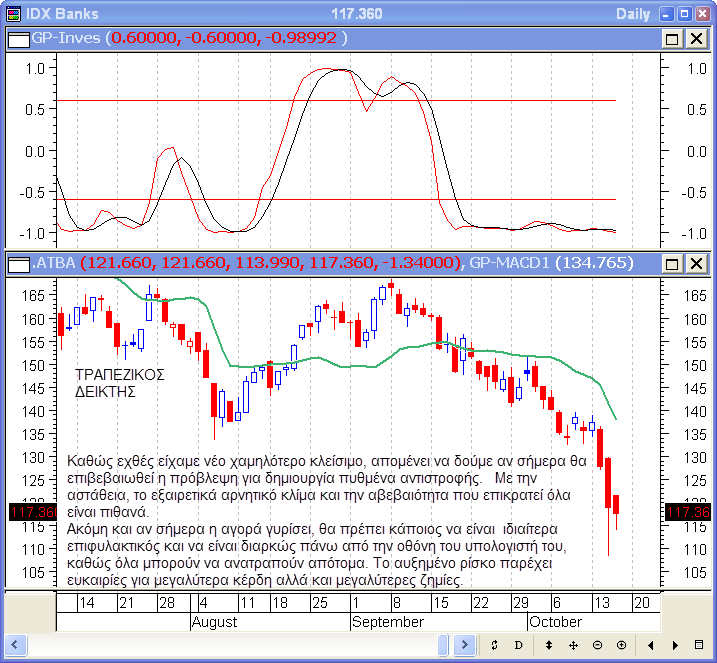This screenshot has height=663, width=717.
Task: Zoom out using the minus magnifier icon
Action: coord(597,645)
